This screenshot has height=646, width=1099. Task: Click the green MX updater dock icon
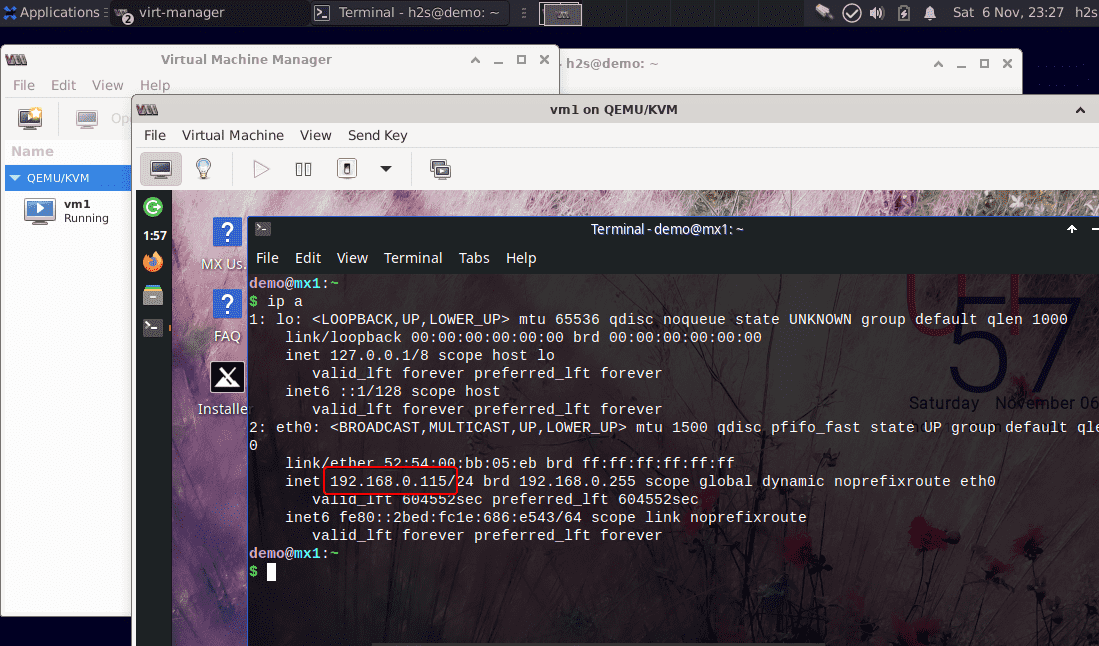153,207
